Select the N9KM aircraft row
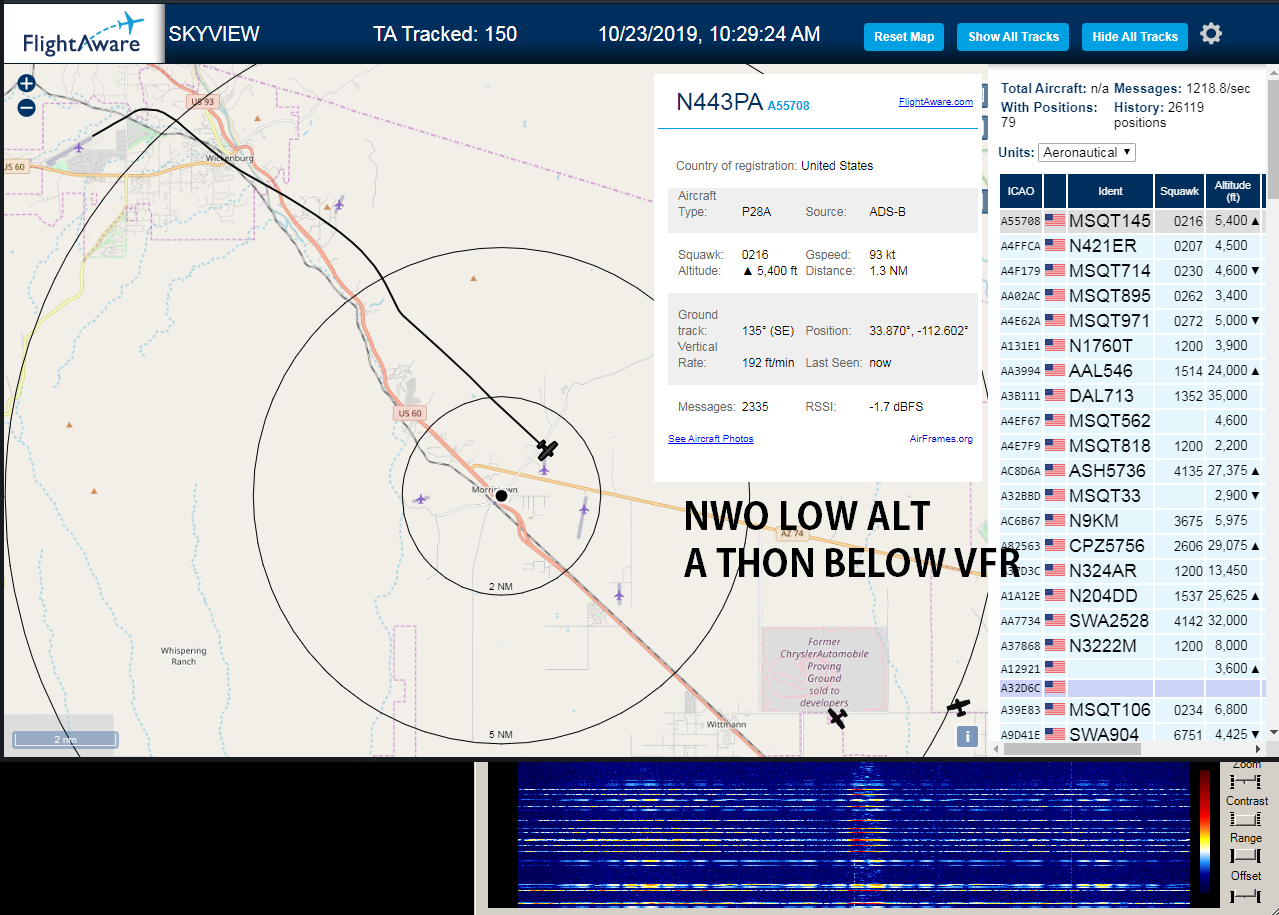This screenshot has height=915, width=1279. click(x=1132, y=520)
